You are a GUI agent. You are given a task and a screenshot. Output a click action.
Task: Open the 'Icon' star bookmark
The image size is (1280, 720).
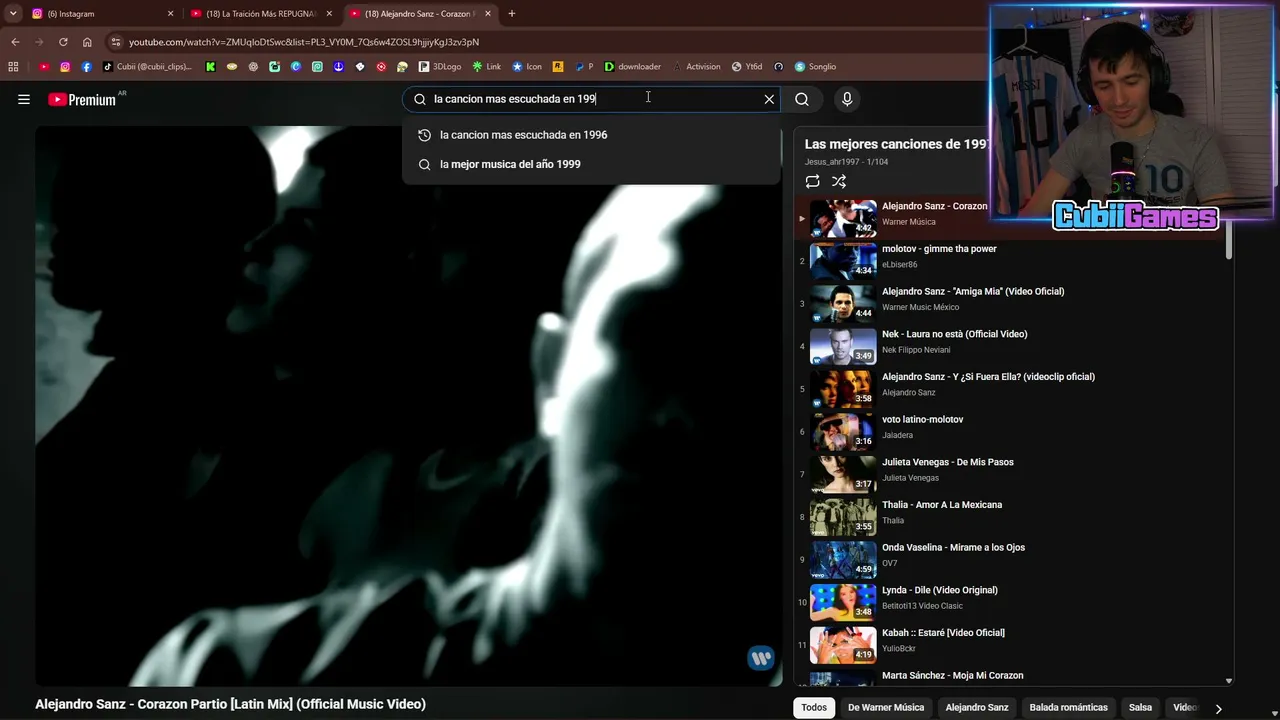click(527, 67)
